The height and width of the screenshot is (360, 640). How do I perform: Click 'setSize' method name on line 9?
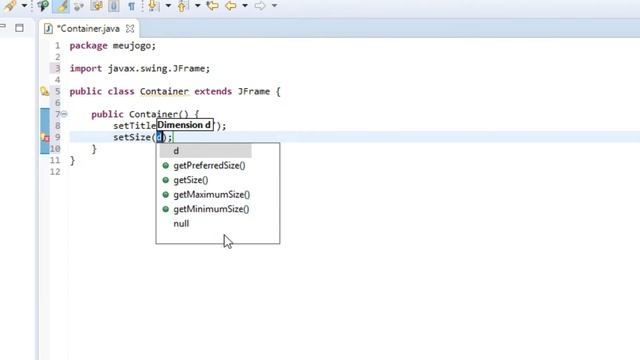tap(132, 137)
